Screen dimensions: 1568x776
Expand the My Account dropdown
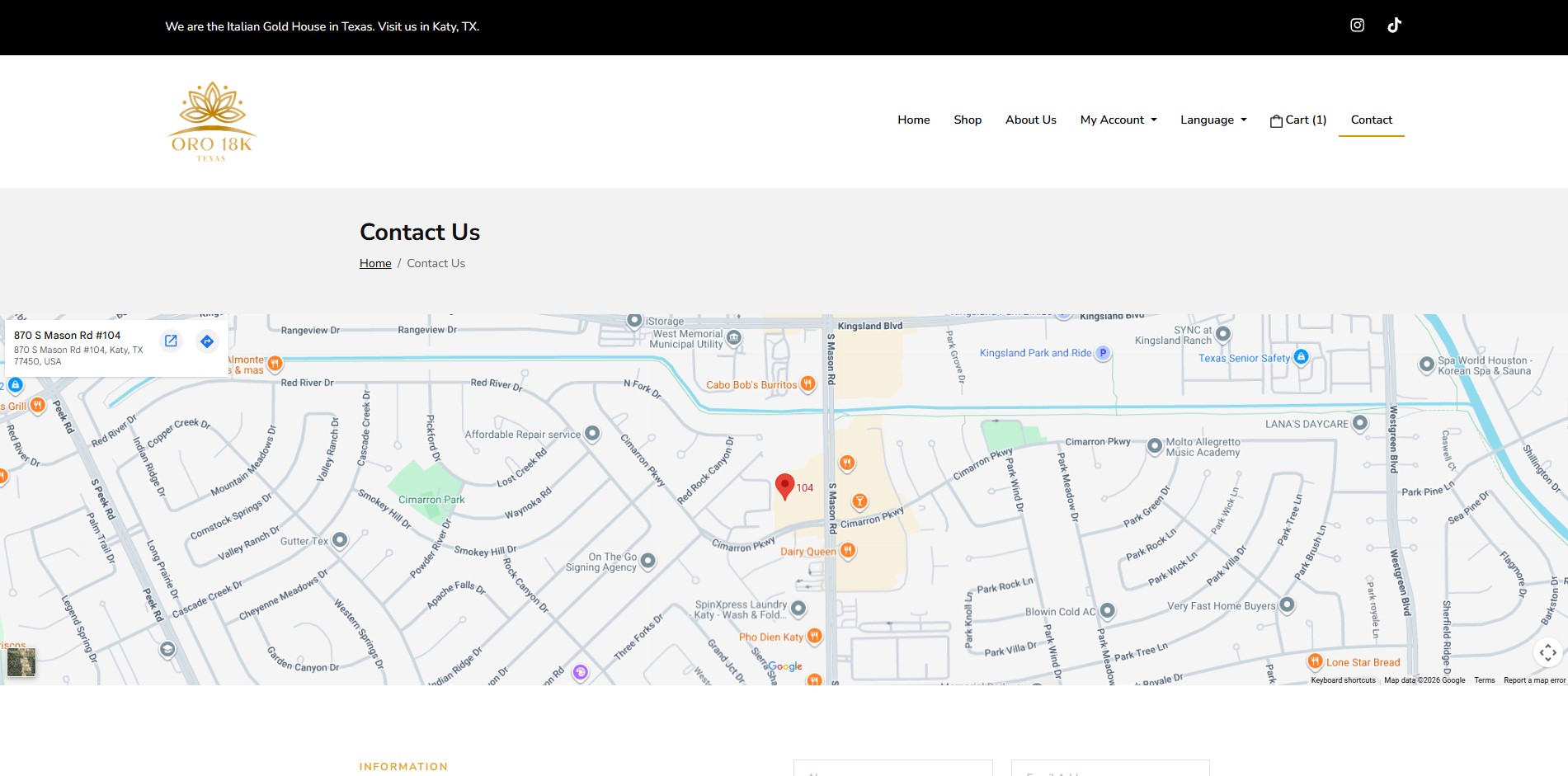[x=1118, y=120]
